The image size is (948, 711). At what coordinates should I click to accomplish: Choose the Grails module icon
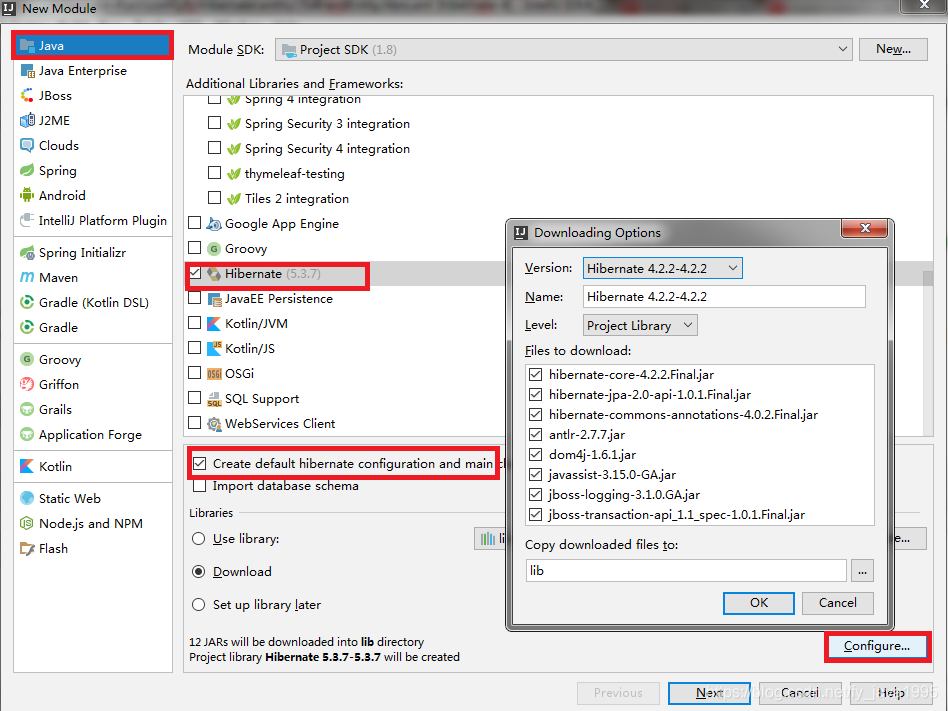27,410
